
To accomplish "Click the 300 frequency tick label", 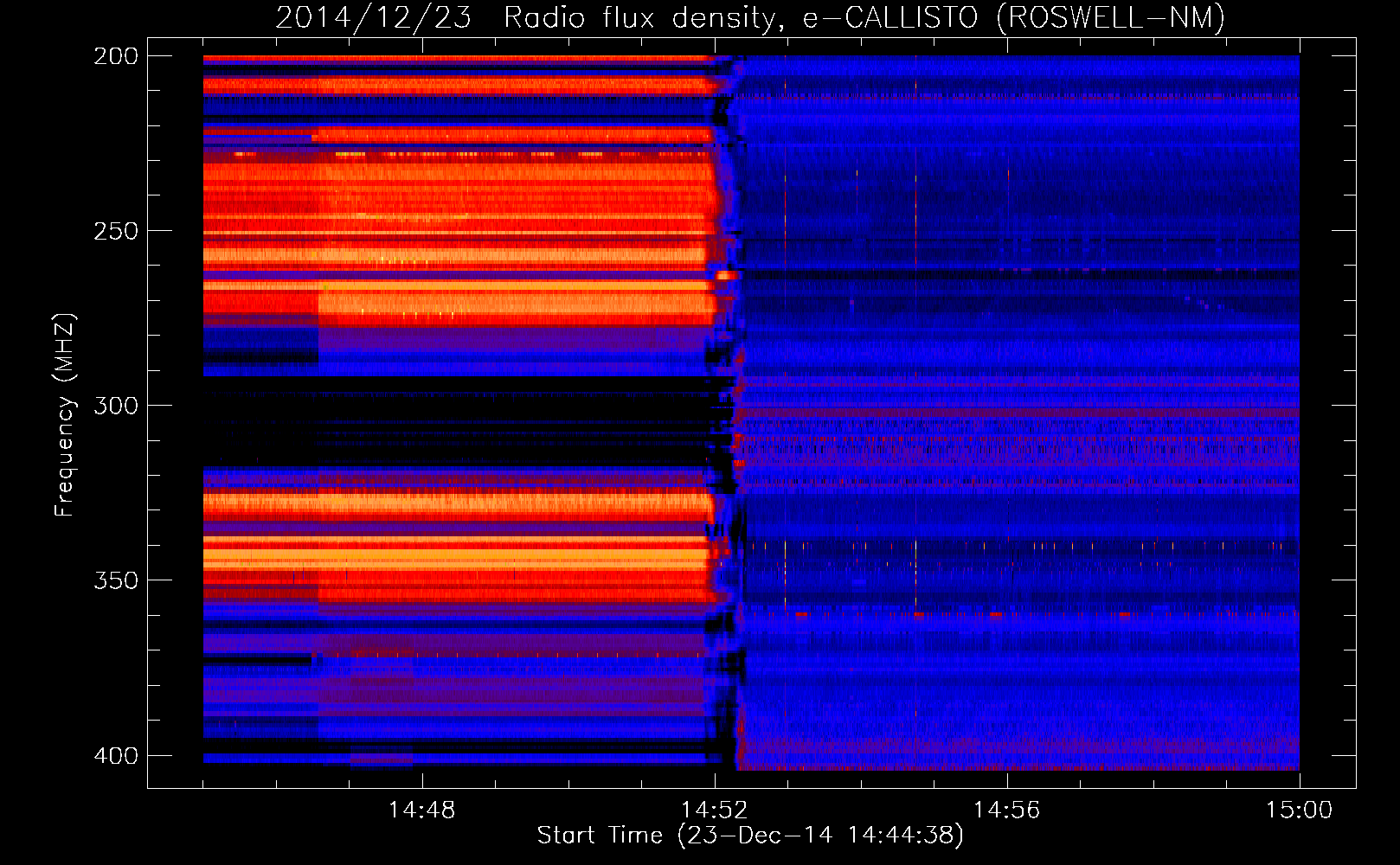I will pyautogui.click(x=116, y=406).
